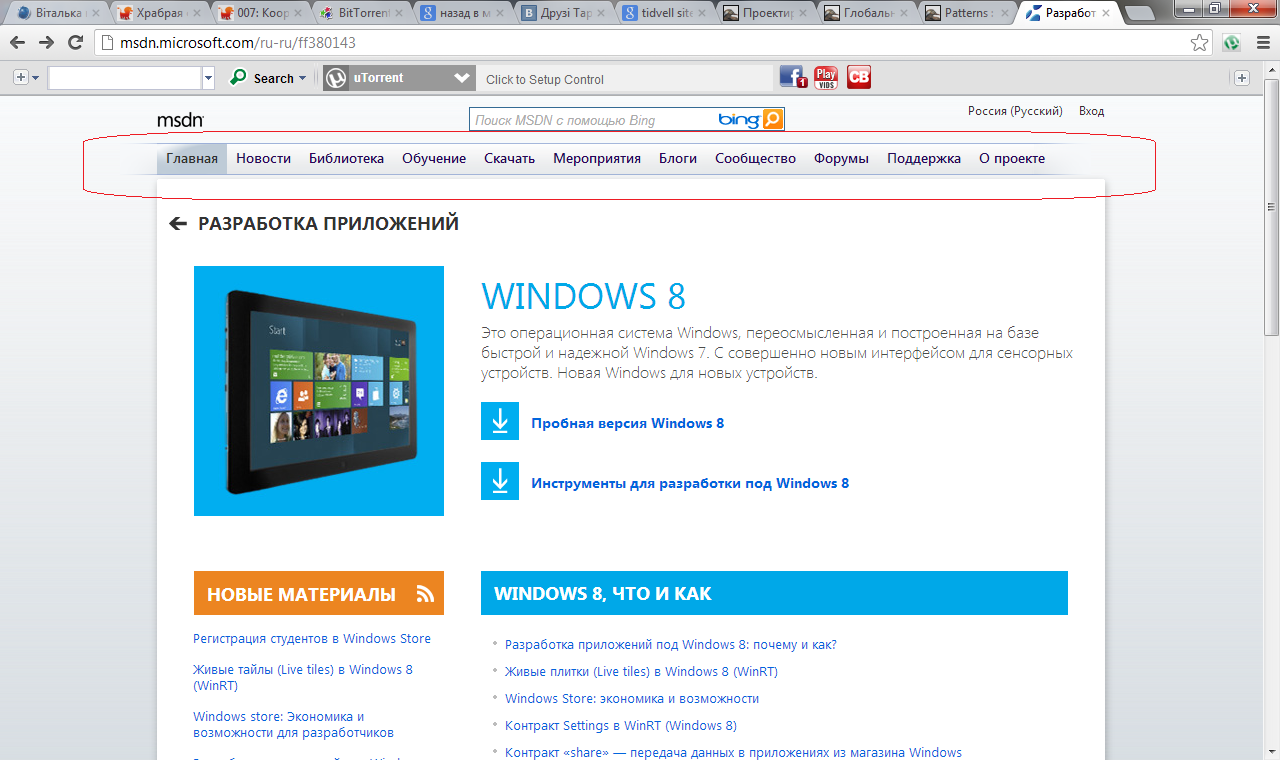Click the back arrow beside Разработка приложений
Image resolution: width=1280 pixels, height=760 pixels.
[x=178, y=223]
